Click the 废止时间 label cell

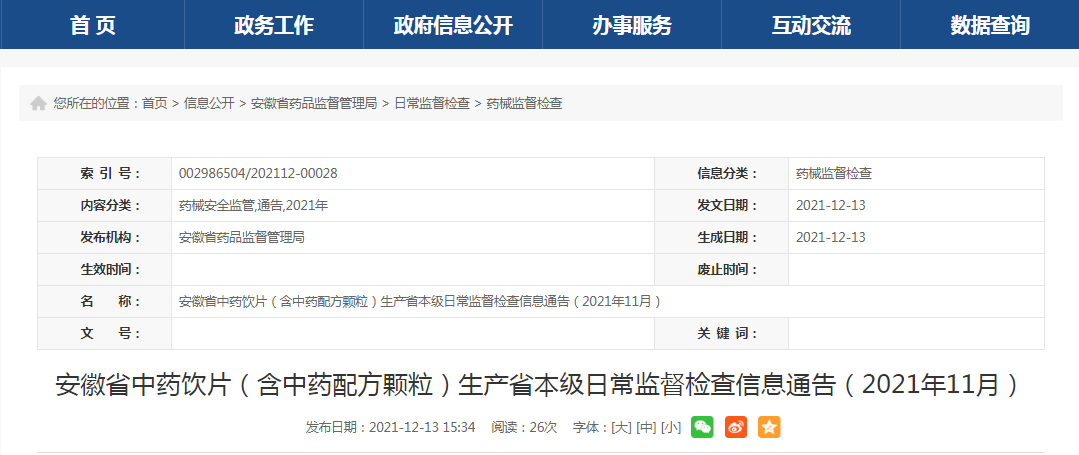pyautogui.click(x=722, y=269)
